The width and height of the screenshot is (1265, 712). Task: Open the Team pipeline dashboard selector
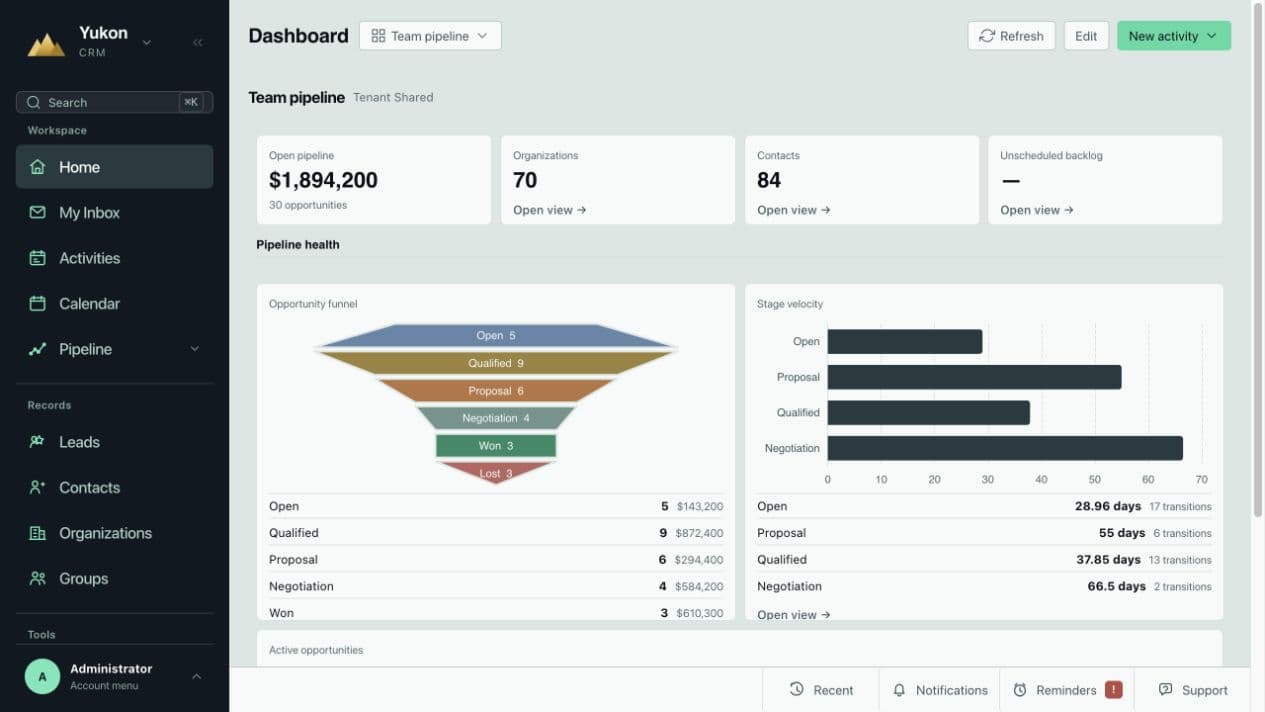430,36
